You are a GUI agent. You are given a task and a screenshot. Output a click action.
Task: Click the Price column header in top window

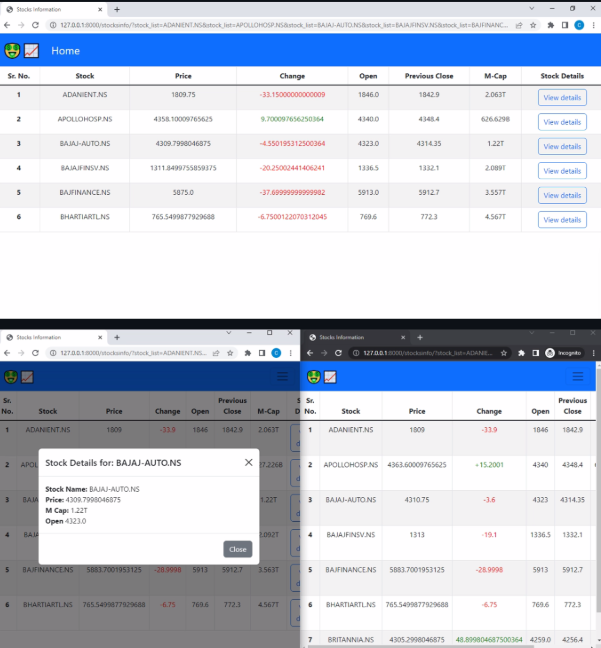[183, 76]
